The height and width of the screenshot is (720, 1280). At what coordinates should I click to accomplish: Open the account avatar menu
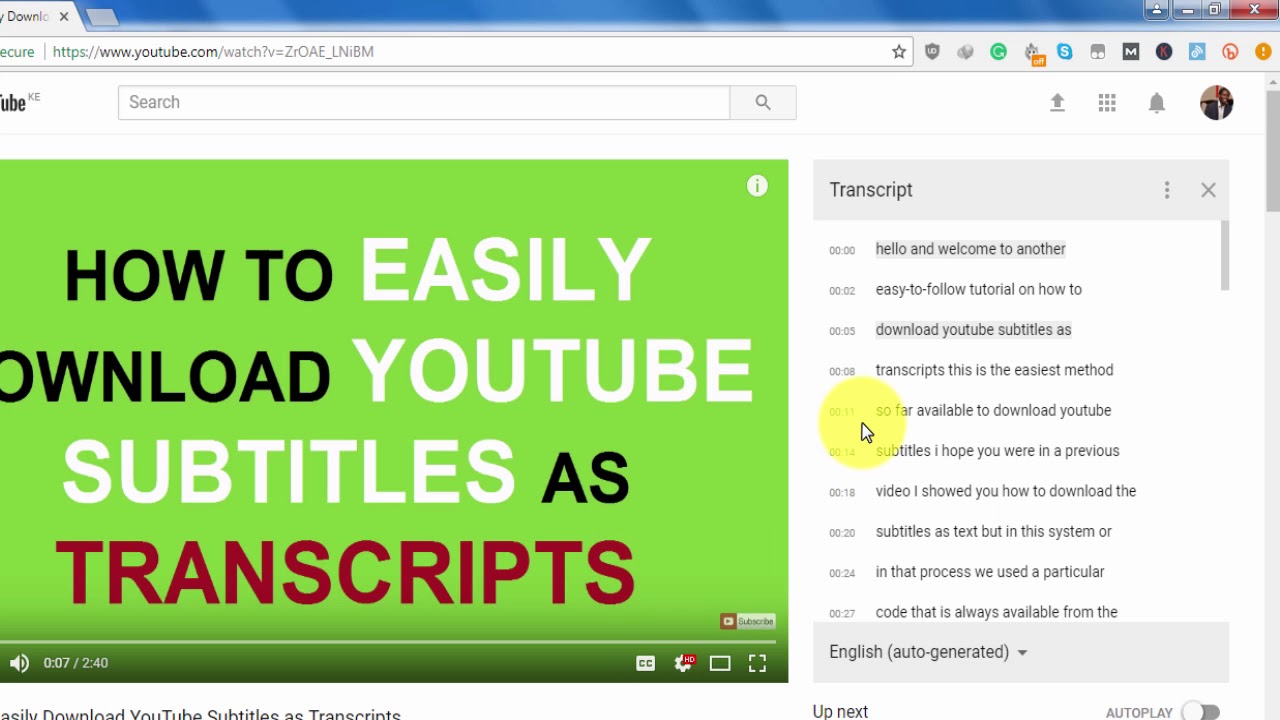[1217, 102]
